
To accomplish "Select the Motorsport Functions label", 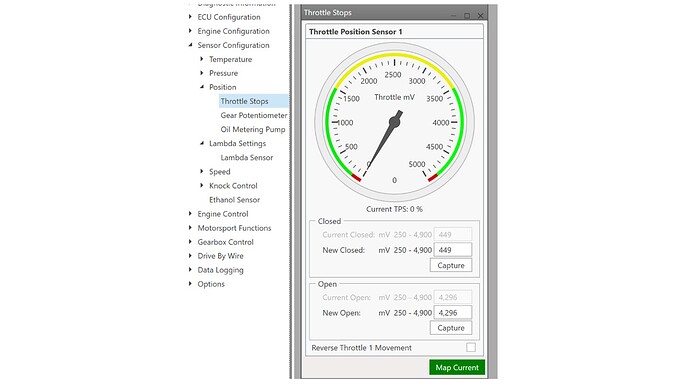I will tap(234, 228).
